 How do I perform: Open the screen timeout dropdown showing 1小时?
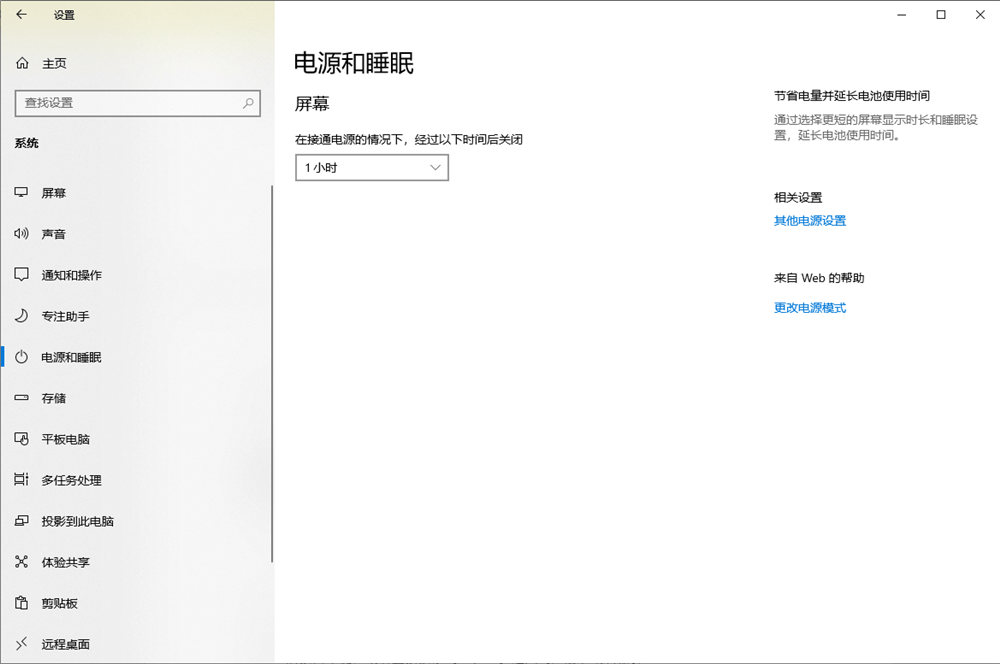(371, 167)
